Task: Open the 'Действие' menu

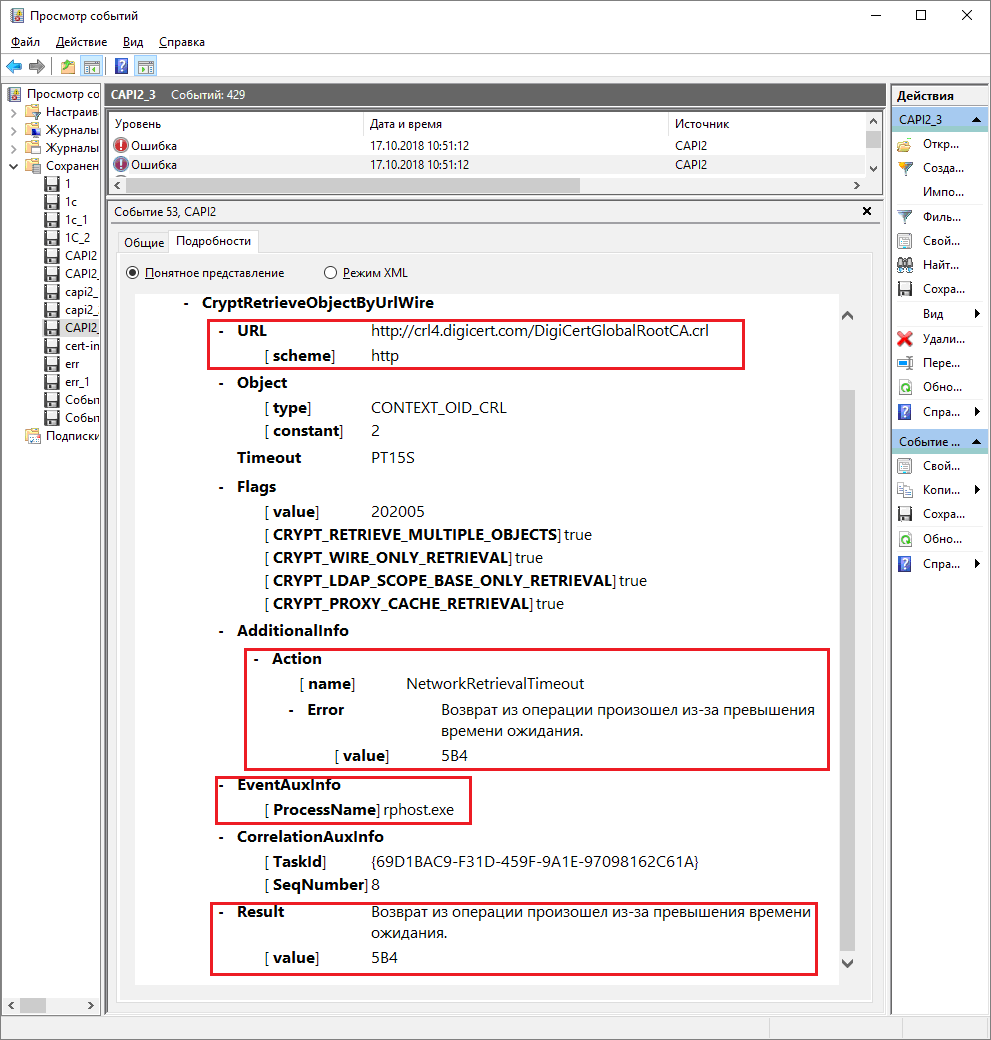Action: coord(81,42)
